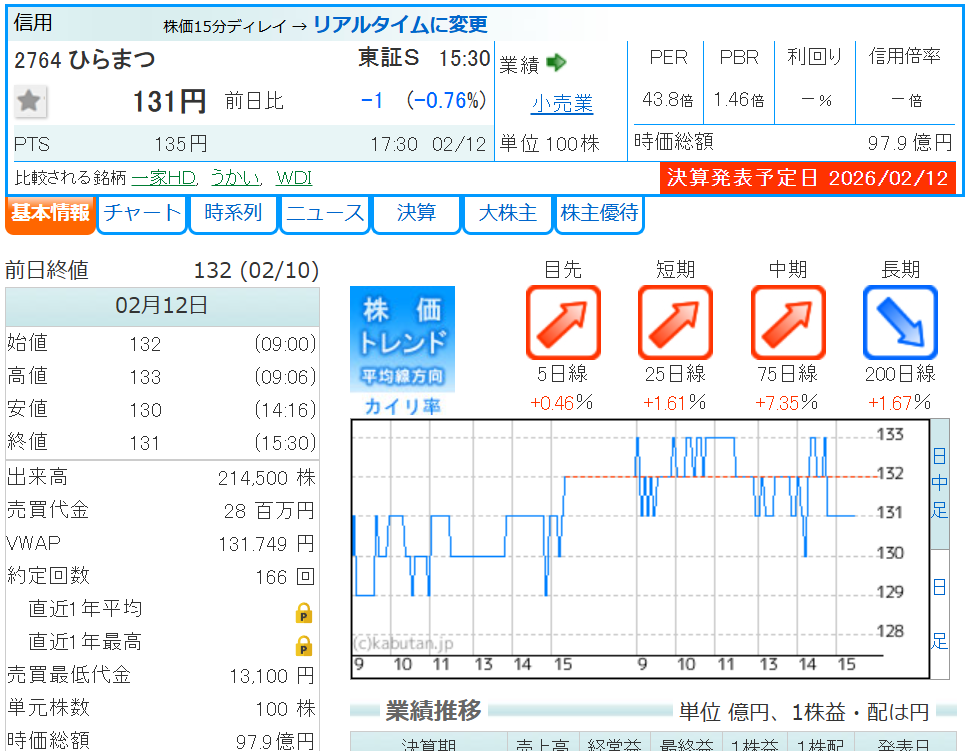971x751 pixels.
Task: Click the PER value 43.8倍
Action: point(668,99)
